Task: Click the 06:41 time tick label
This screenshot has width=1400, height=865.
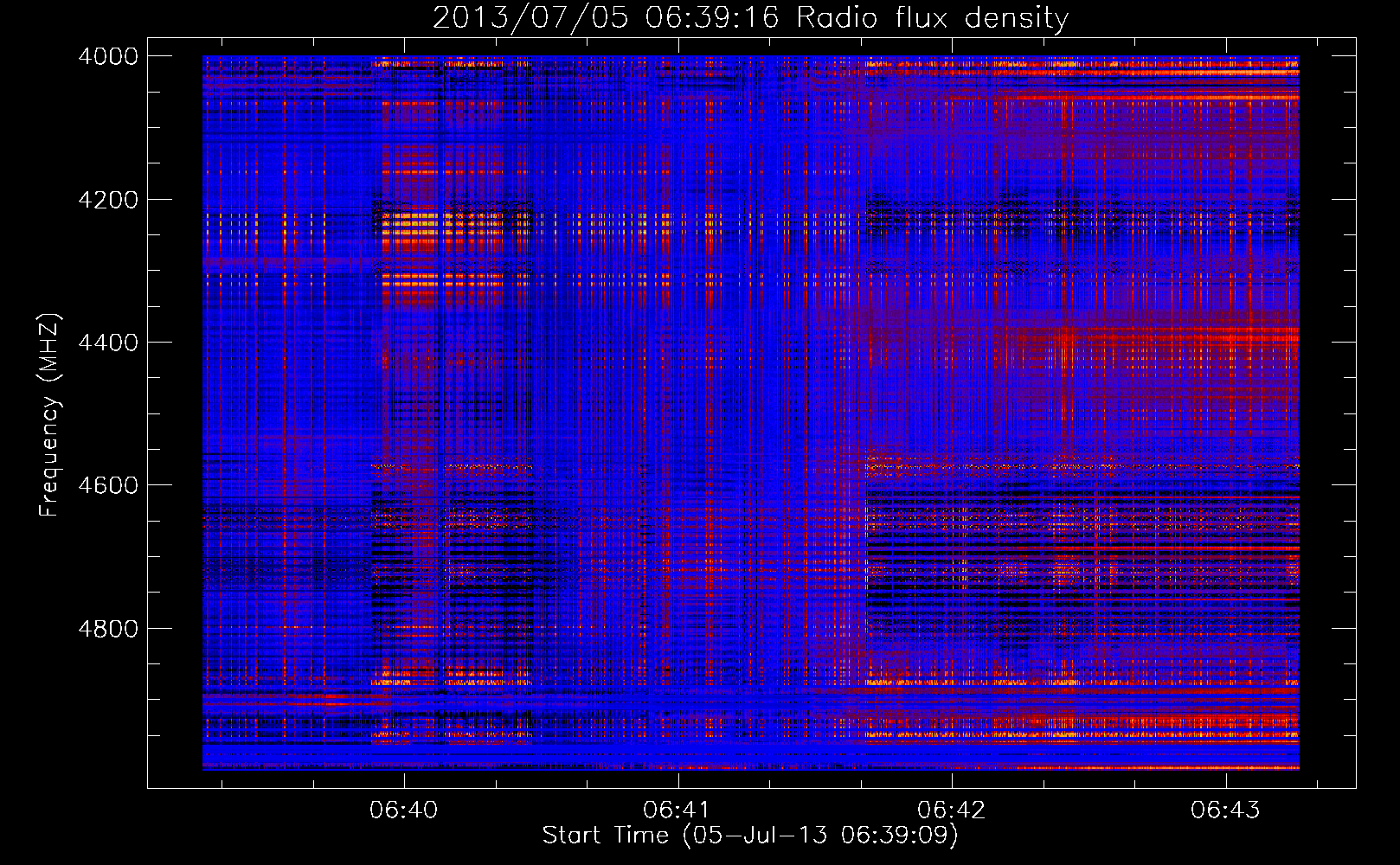Action: [x=678, y=810]
